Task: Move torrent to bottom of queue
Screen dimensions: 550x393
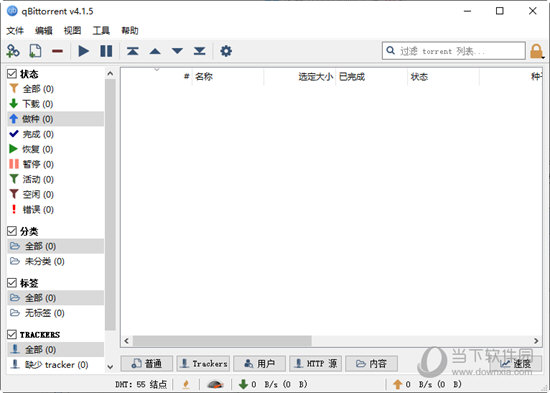Action: click(x=200, y=51)
